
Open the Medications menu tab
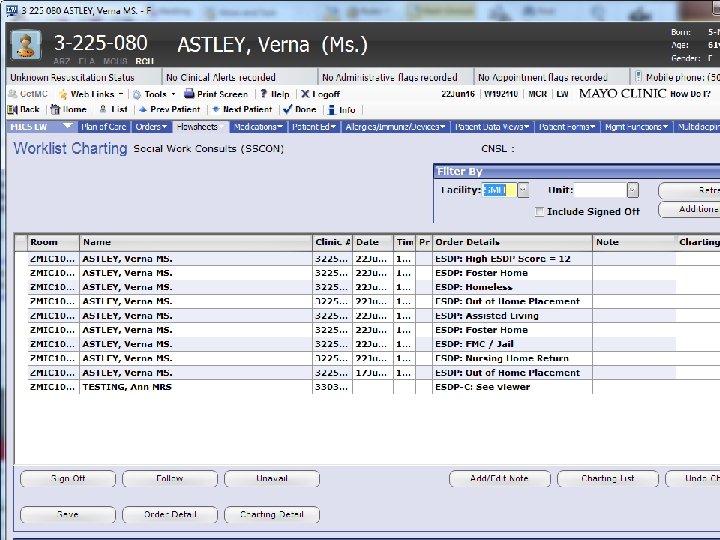pos(258,127)
